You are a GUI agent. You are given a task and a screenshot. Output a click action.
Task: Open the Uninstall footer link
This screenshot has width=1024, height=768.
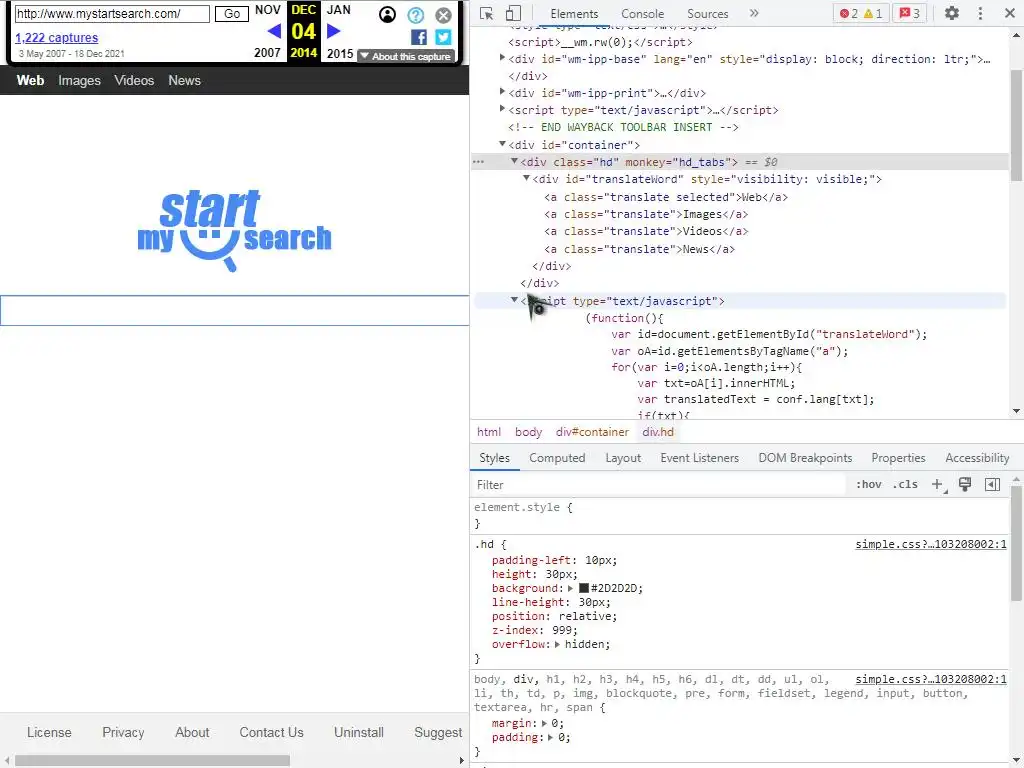click(x=359, y=732)
